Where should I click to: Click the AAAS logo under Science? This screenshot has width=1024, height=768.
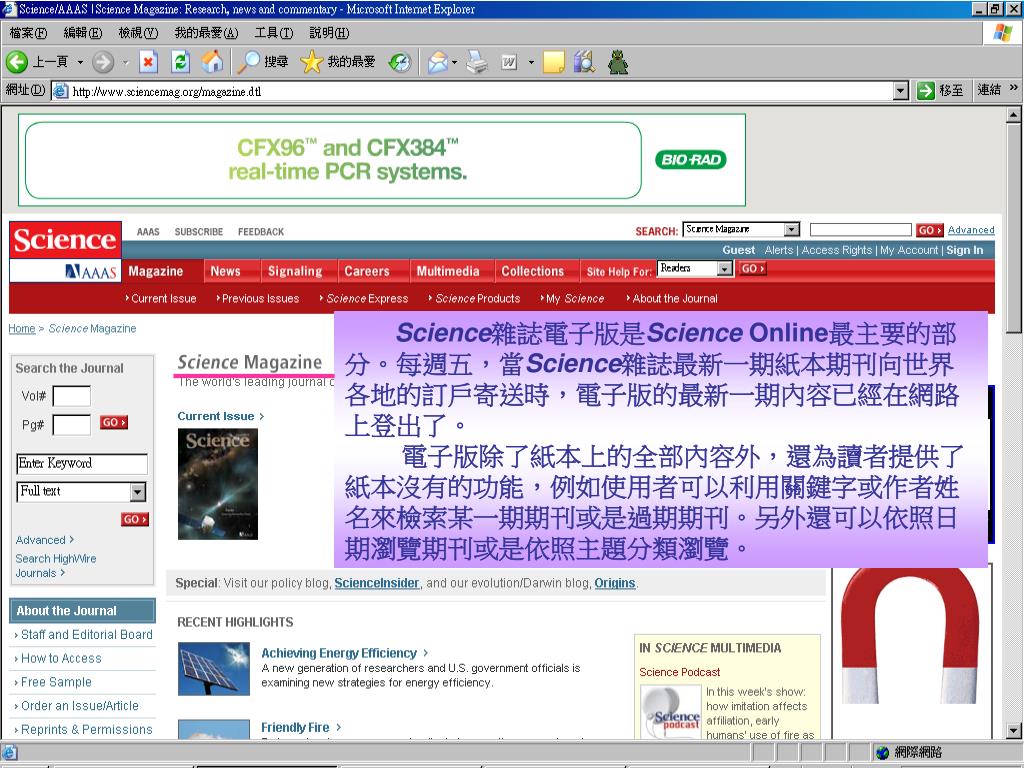click(x=91, y=272)
